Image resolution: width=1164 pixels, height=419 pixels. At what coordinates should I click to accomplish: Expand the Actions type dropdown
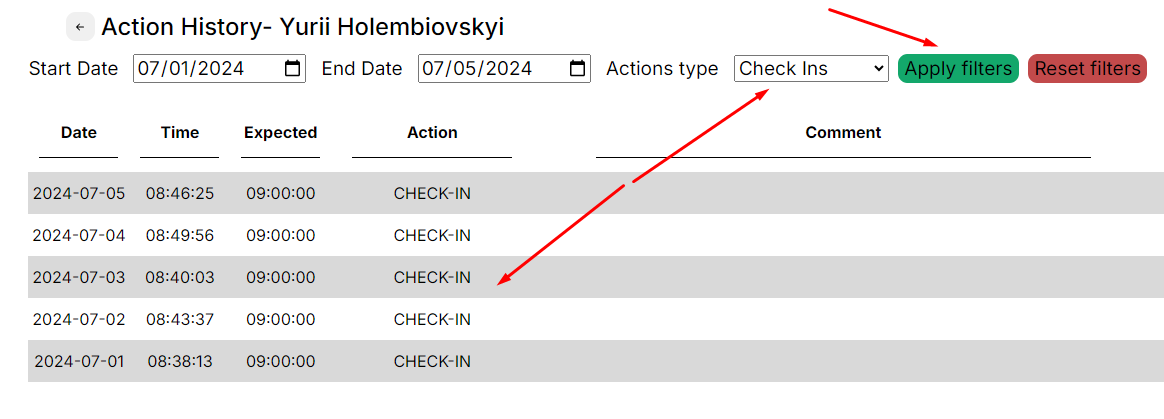coord(811,69)
